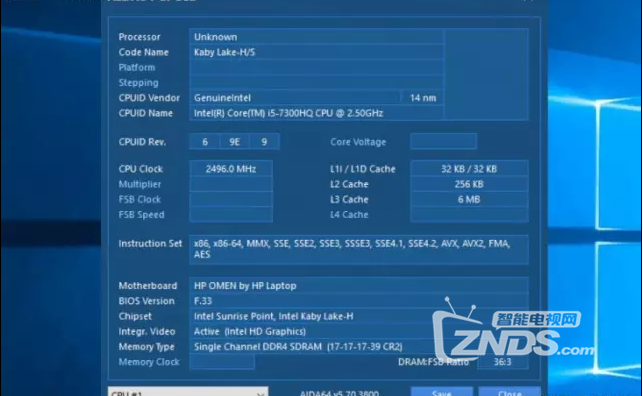The height and width of the screenshot is (396, 643).
Task: Click the 32 KB / 32 KB value
Action: click(x=469, y=169)
